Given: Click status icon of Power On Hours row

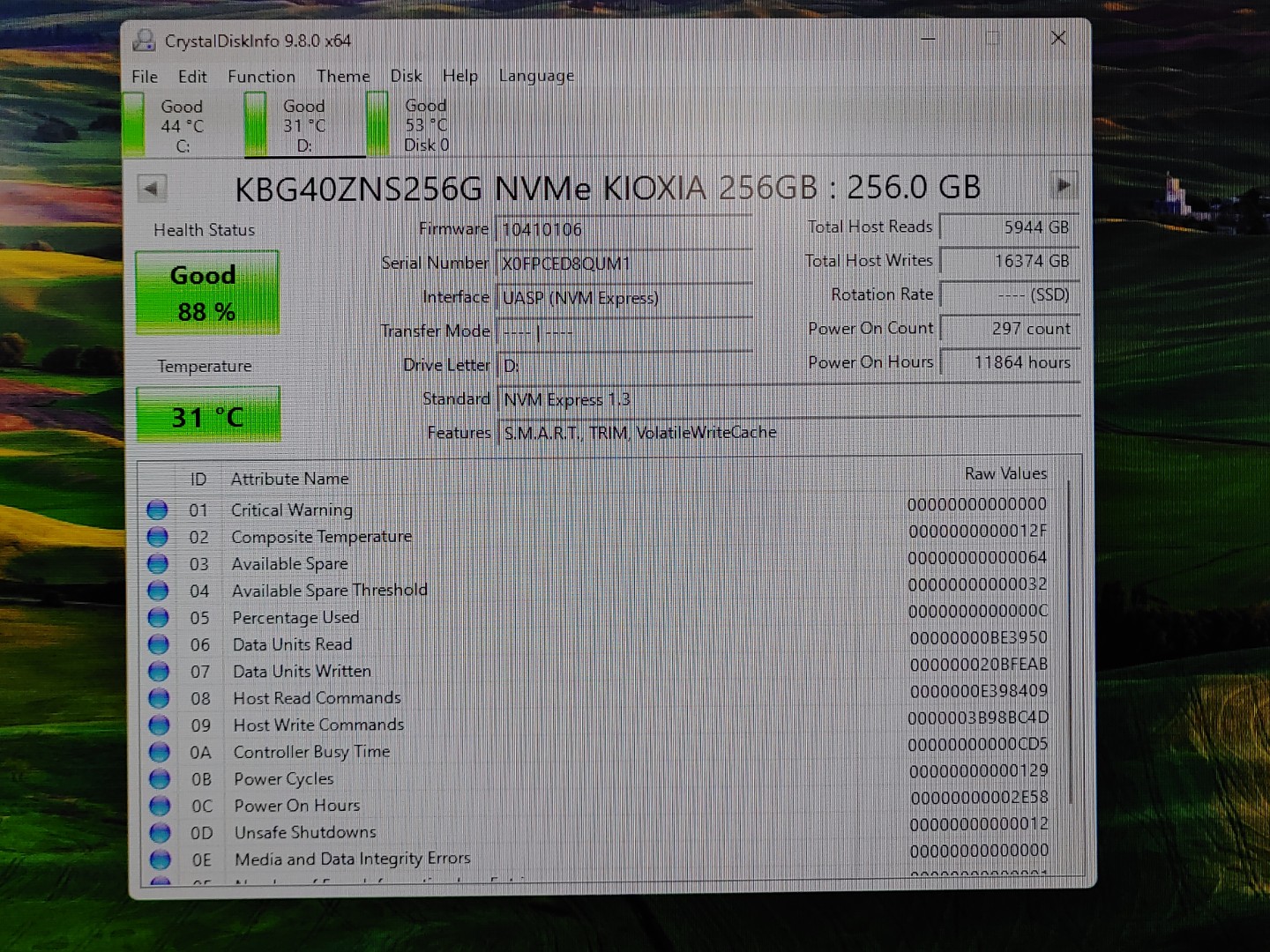Looking at the screenshot, I should tap(160, 806).
